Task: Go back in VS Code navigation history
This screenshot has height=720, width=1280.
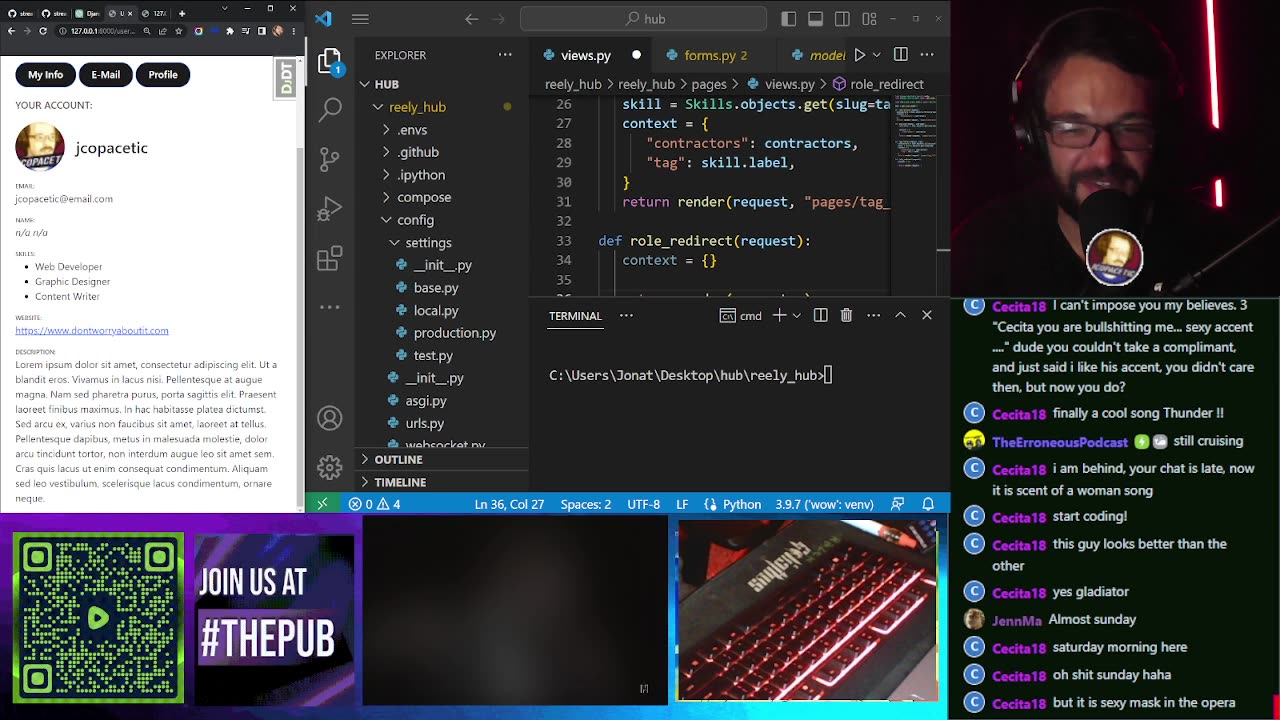Action: tap(472, 19)
